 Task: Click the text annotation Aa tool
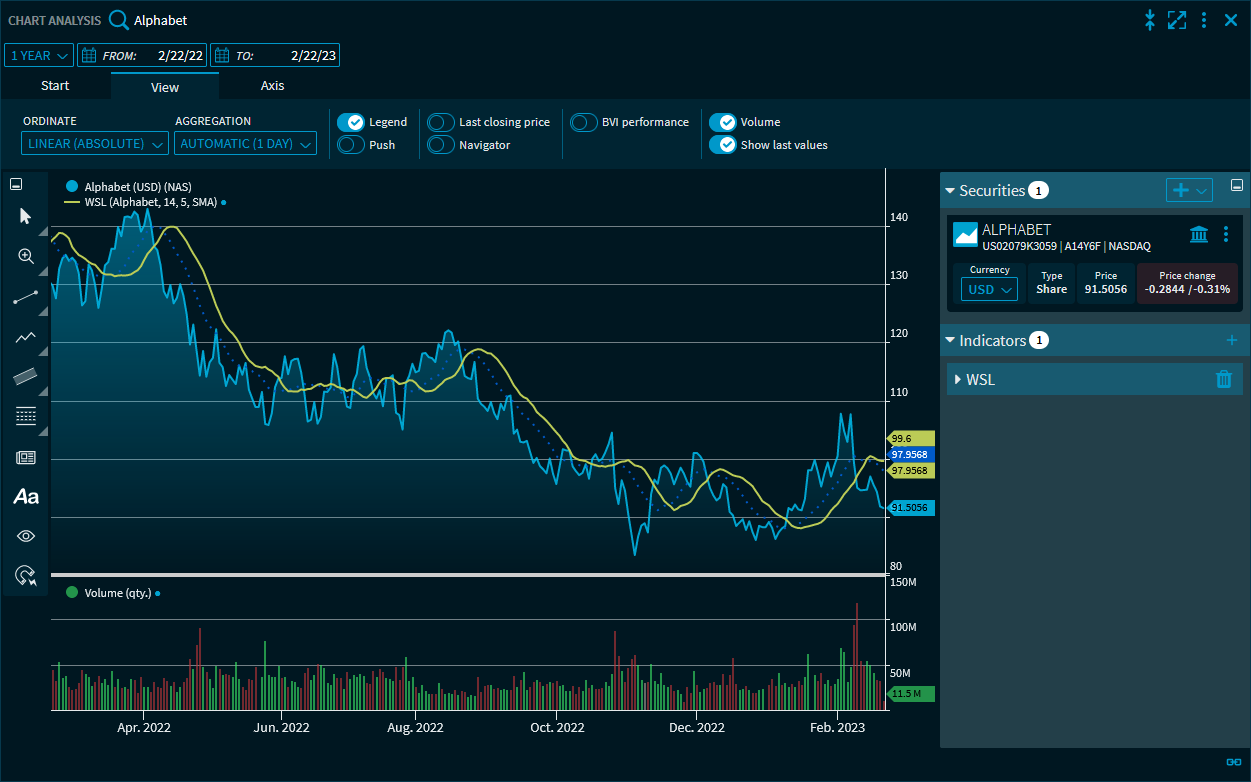pos(26,496)
